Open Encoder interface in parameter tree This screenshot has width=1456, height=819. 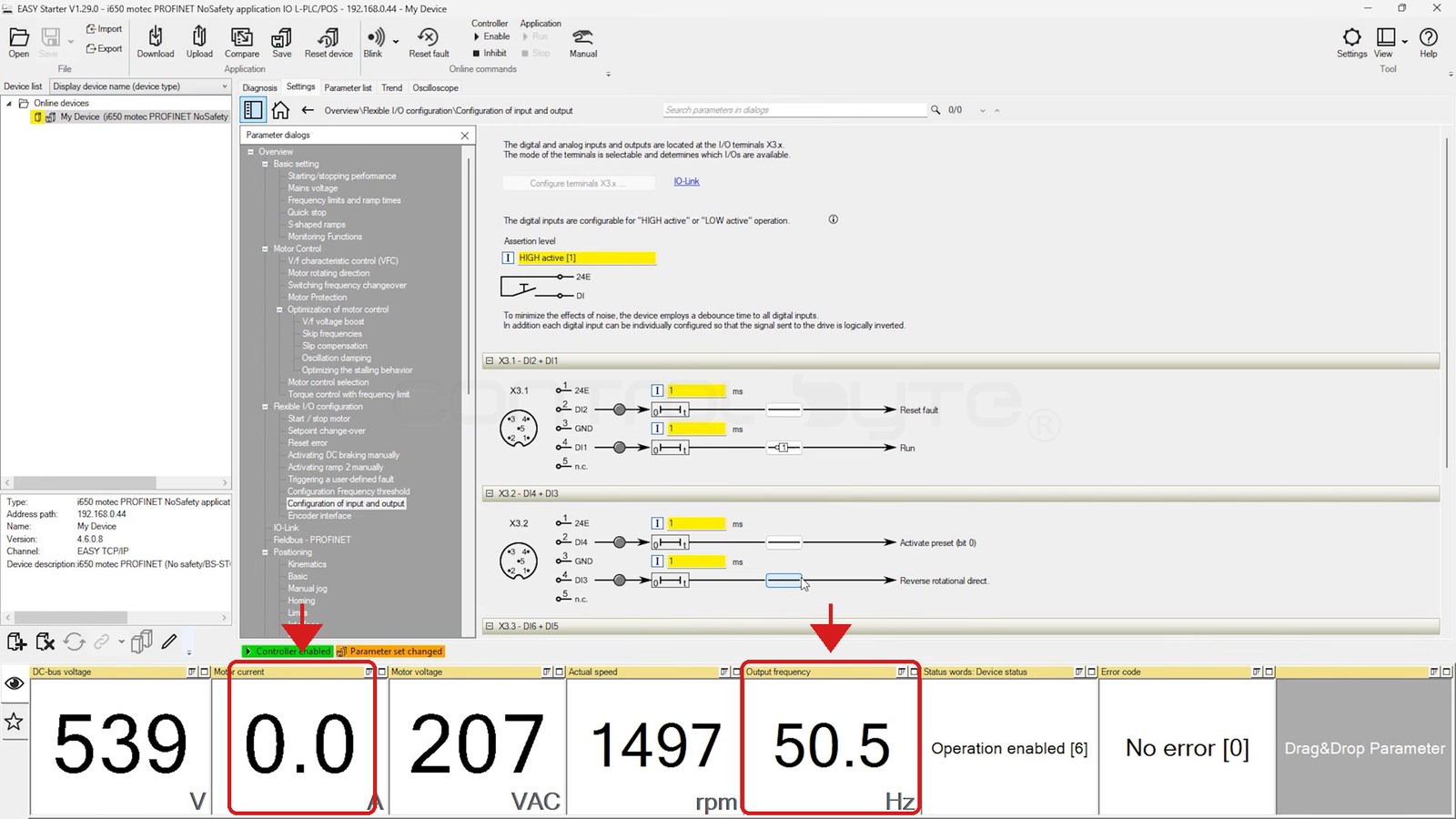(319, 516)
